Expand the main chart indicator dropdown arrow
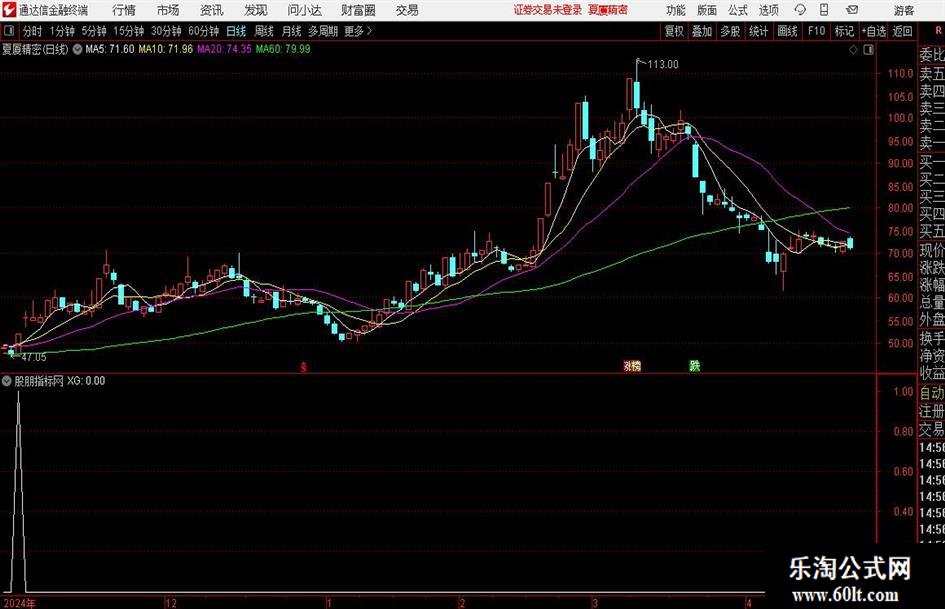Viewport: 945px width, 609px height. coord(77,49)
